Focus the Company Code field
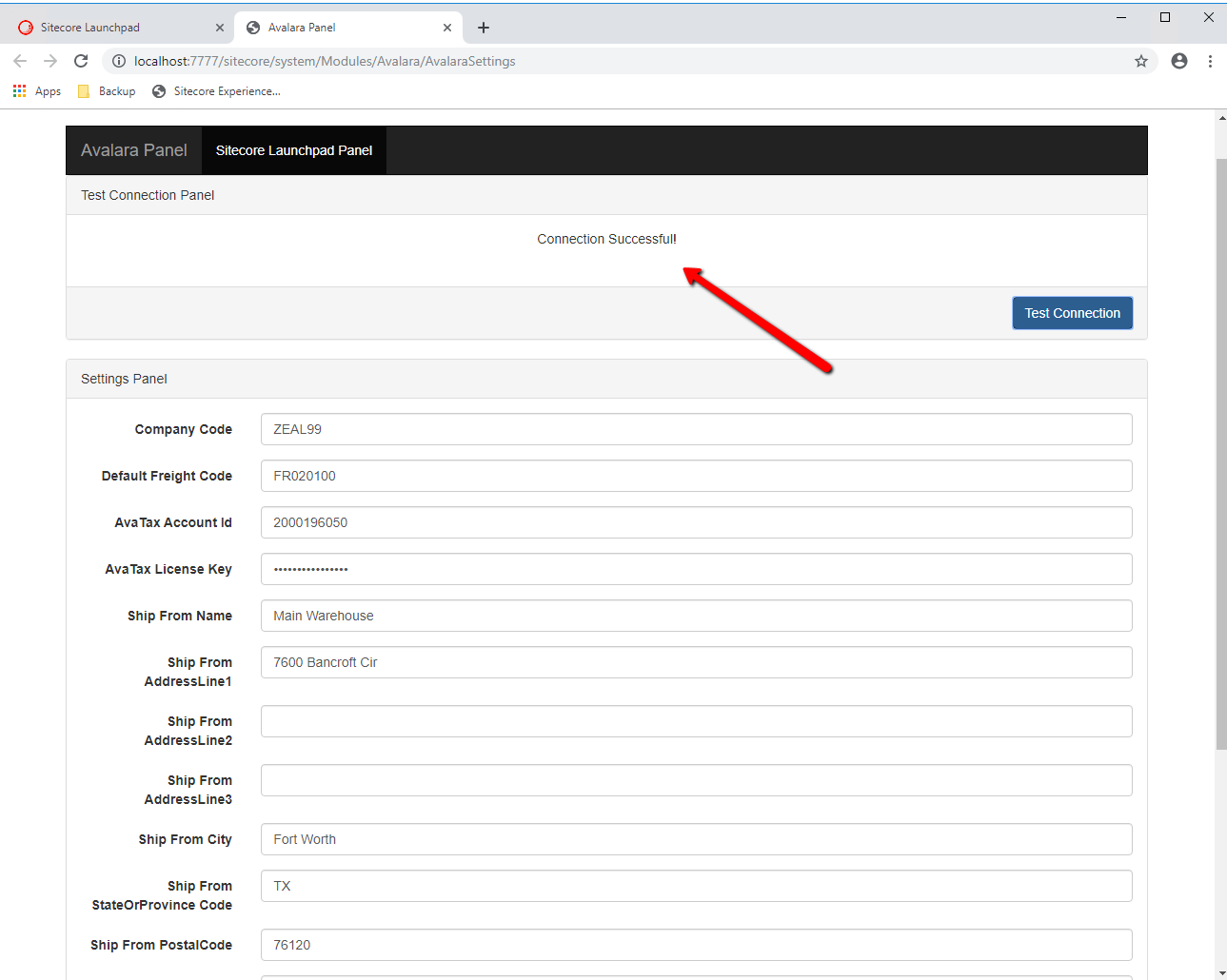Viewport: 1227px width, 980px height. [x=697, y=429]
